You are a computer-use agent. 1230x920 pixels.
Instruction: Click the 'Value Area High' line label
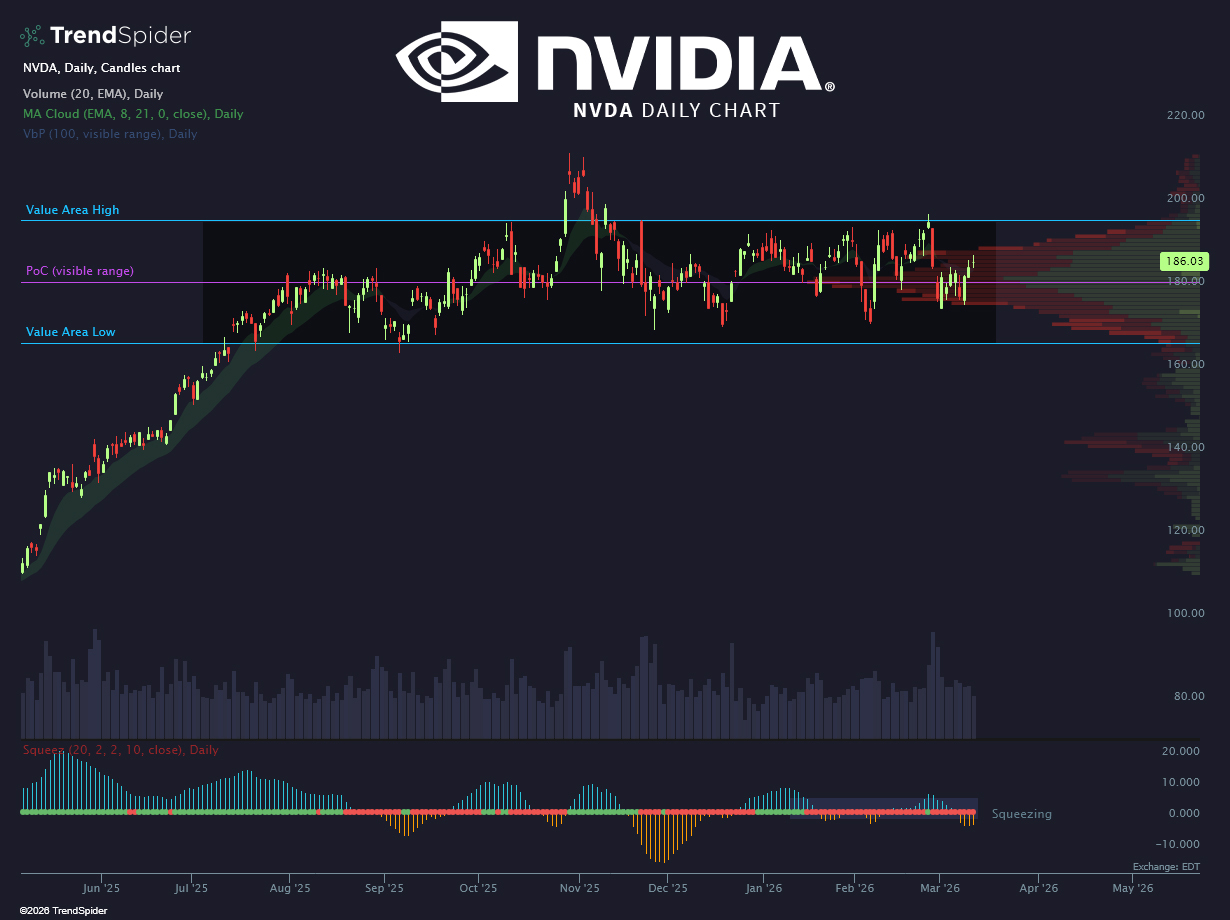point(72,210)
